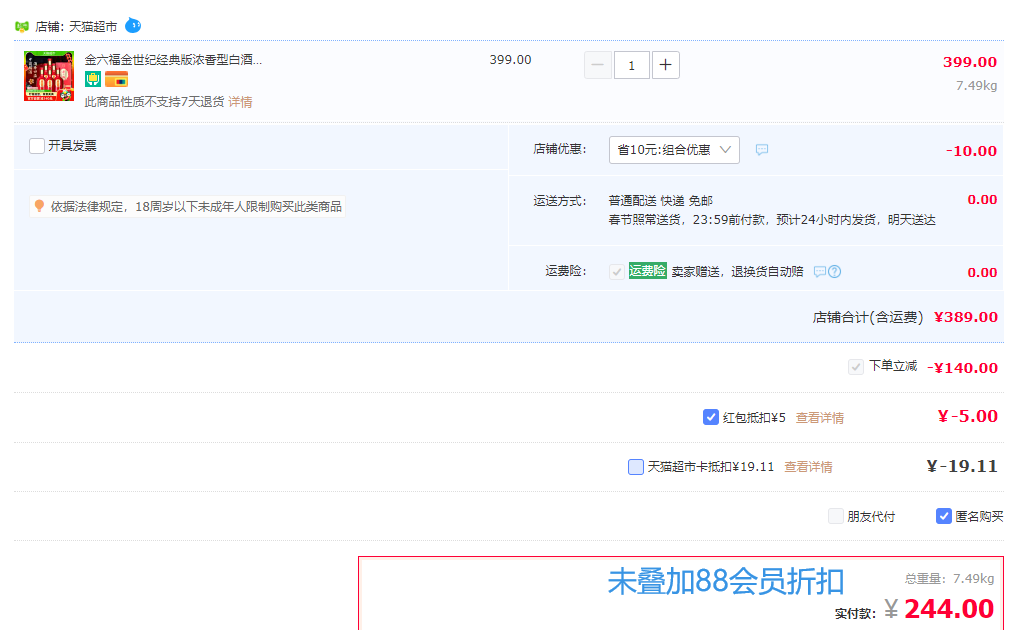Click shipping method 普通配送 快递 免邮

[661, 201]
